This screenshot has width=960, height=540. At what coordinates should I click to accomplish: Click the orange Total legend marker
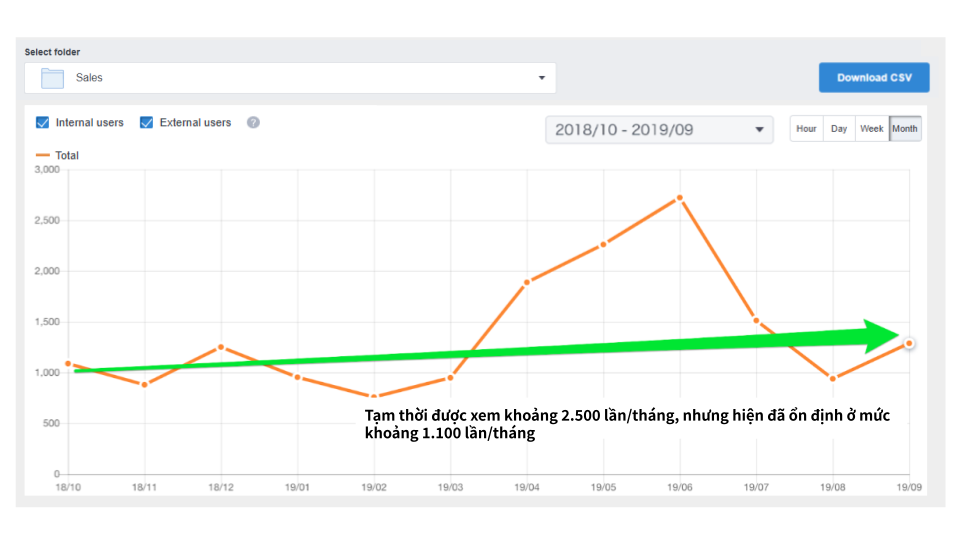[x=42, y=156]
